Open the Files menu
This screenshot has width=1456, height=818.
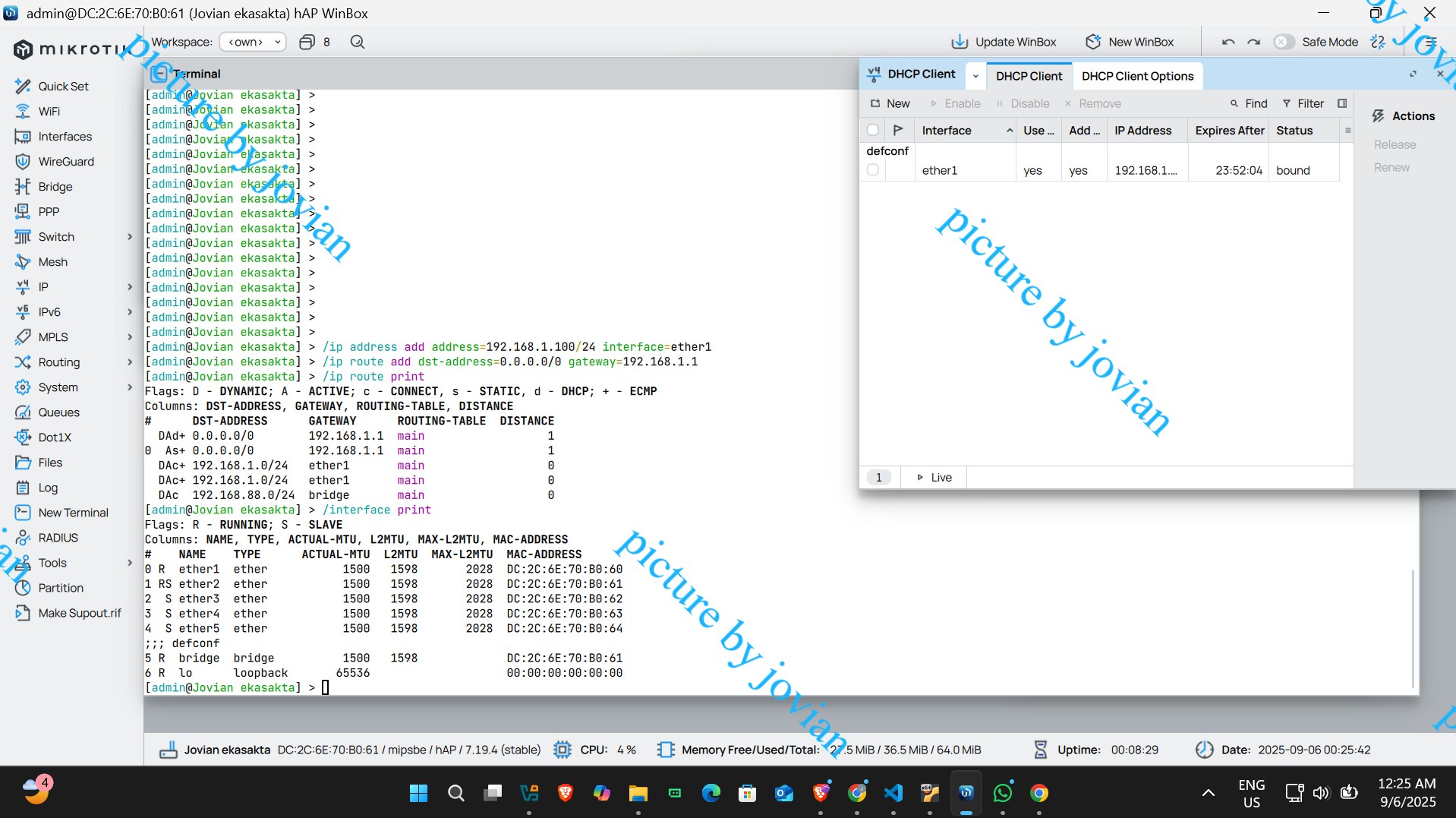(x=50, y=463)
